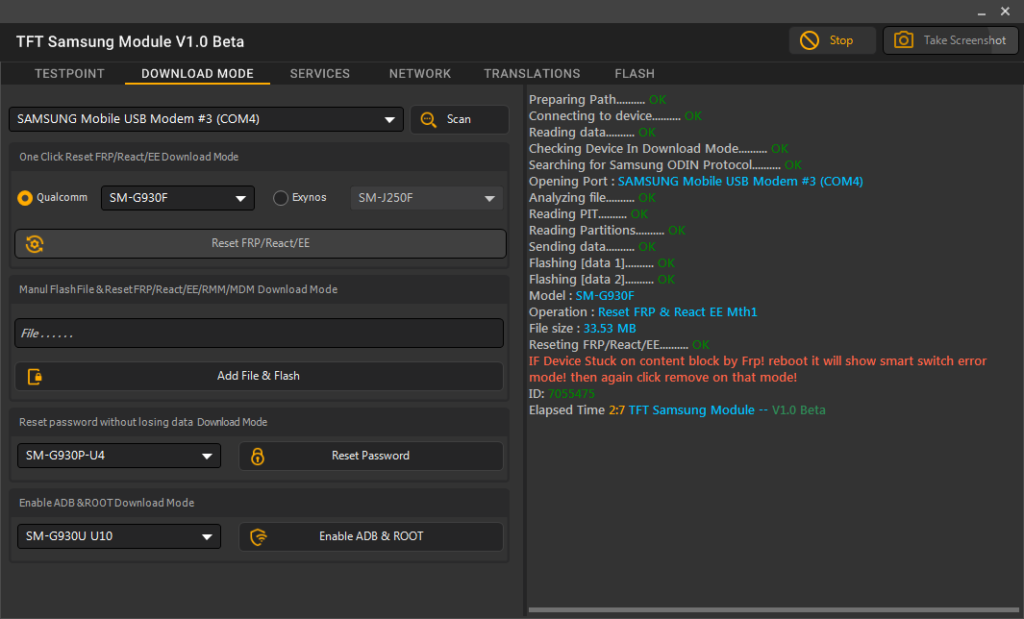Image resolution: width=1024 pixels, height=619 pixels.
Task: Close the TFT Samsung Module window
Action: [1005, 11]
